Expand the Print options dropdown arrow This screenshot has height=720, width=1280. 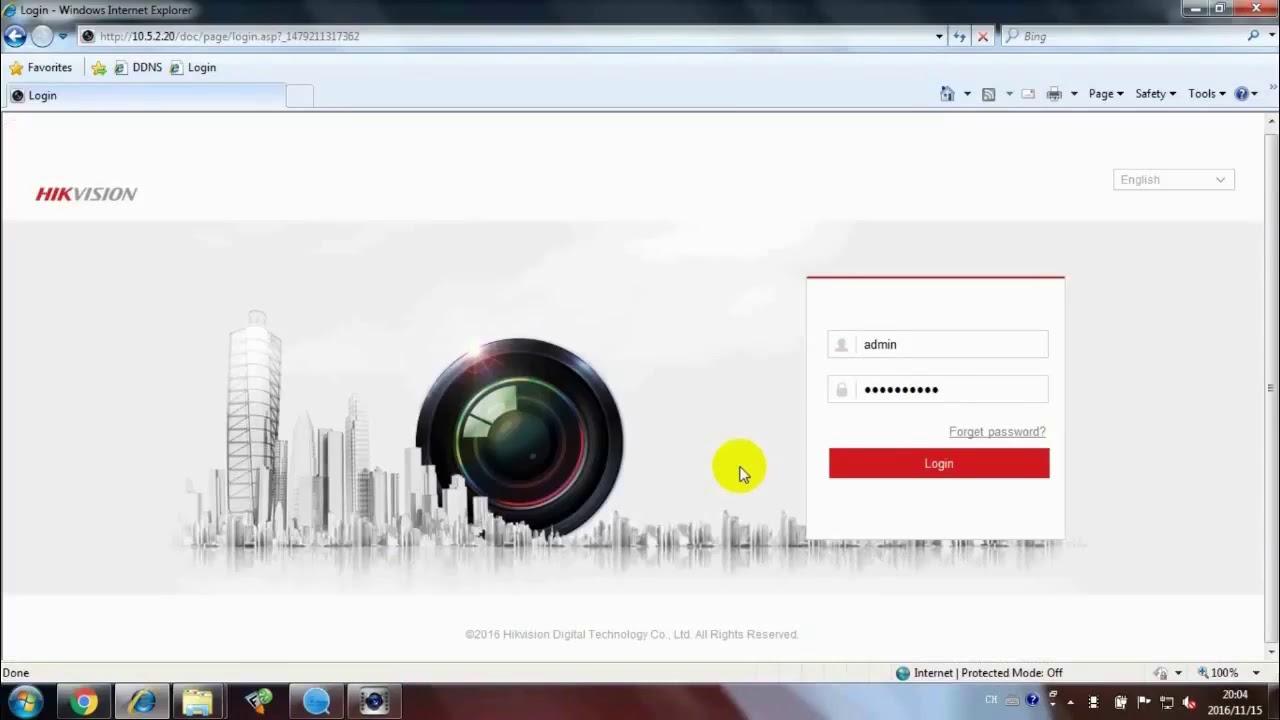tap(1074, 94)
